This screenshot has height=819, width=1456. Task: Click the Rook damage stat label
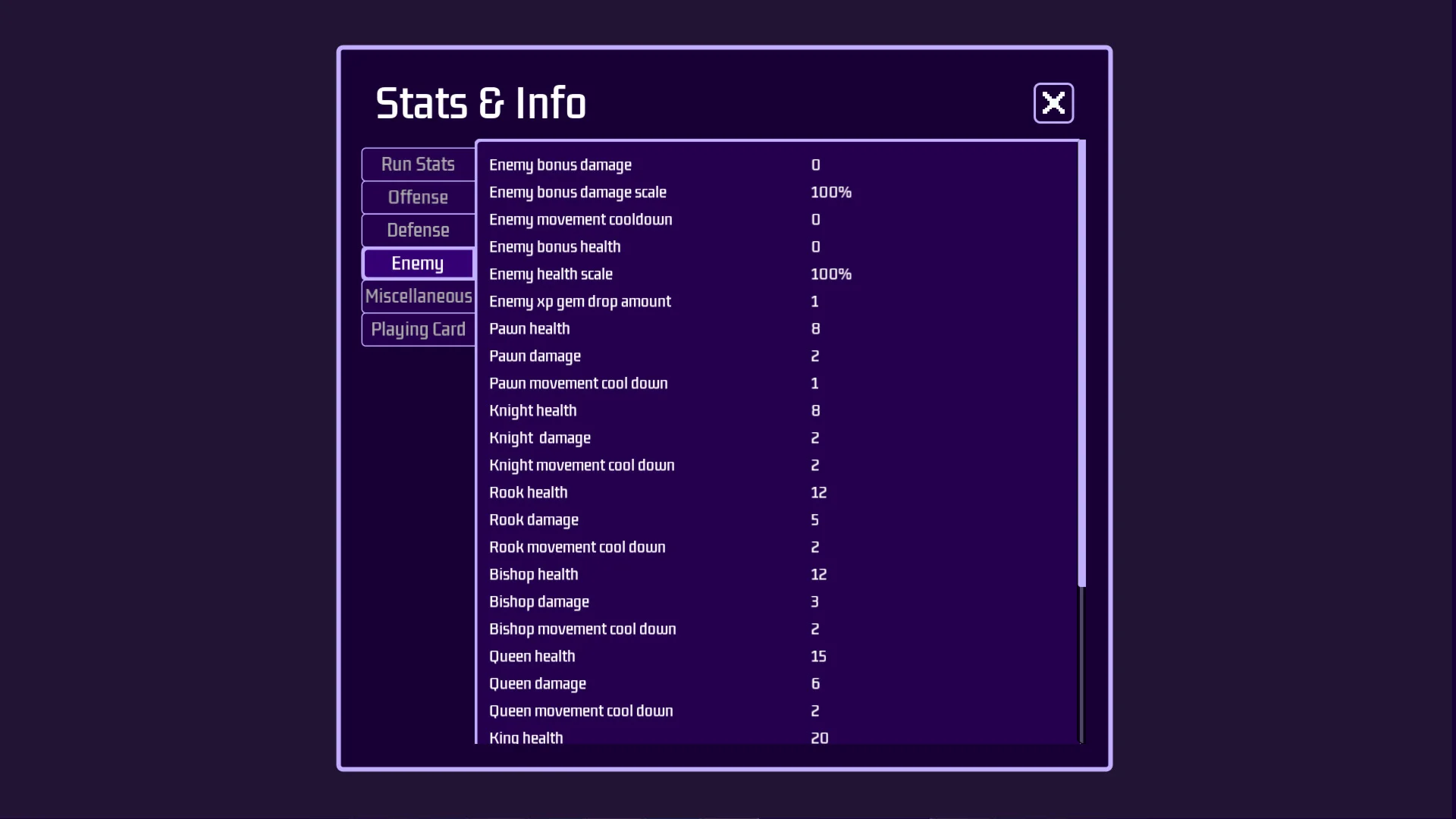(534, 520)
